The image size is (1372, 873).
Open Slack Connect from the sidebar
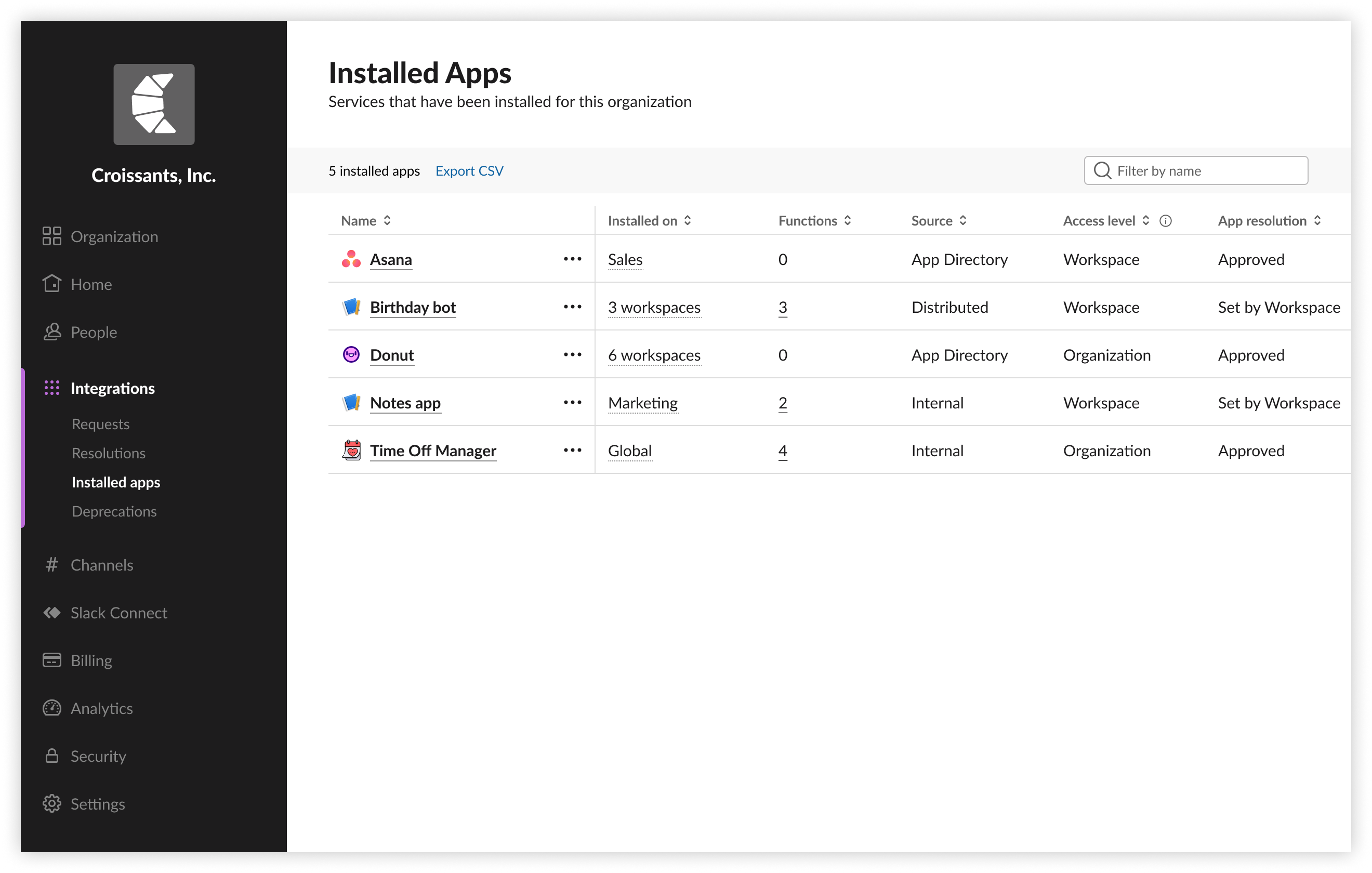(x=118, y=613)
